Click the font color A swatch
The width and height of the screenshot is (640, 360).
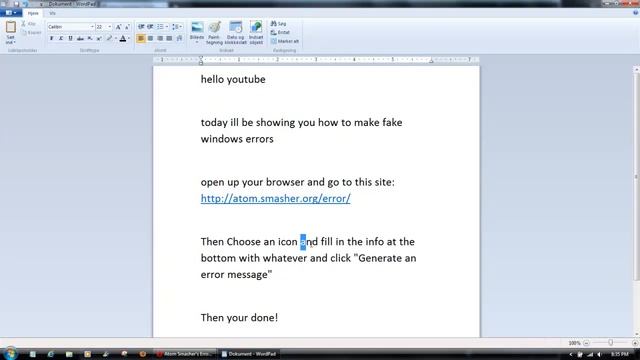122,38
